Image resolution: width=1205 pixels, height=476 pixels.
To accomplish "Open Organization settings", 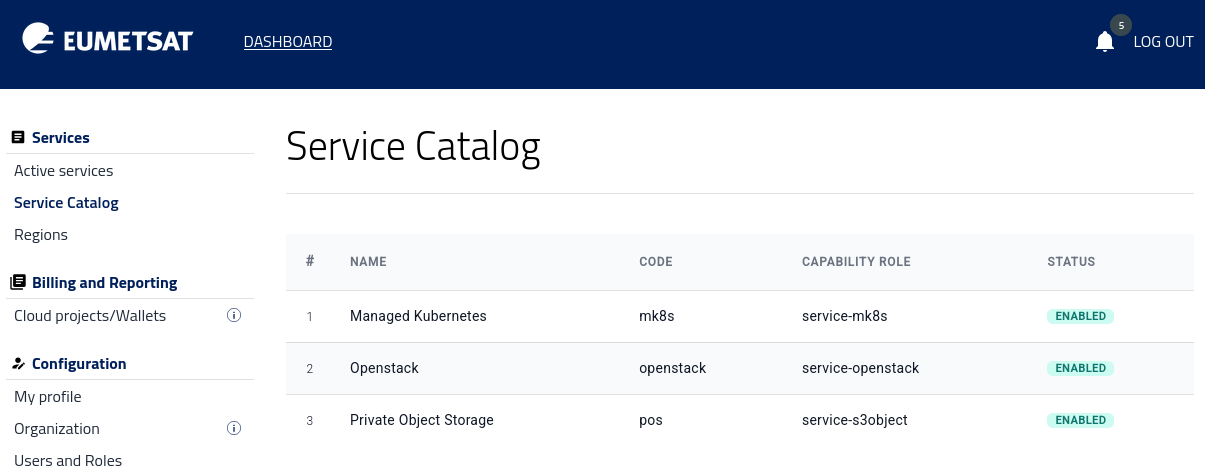I will 57,429.
